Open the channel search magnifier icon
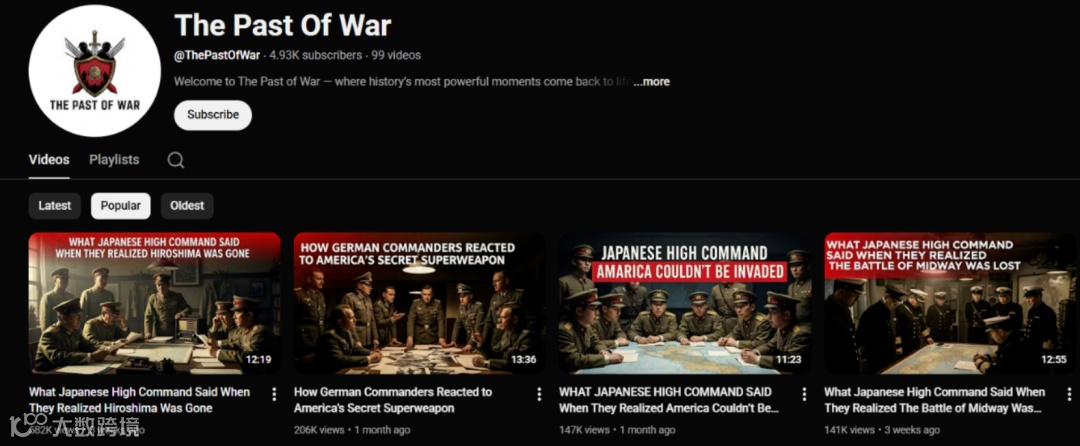The height and width of the screenshot is (446, 1080). click(176, 160)
